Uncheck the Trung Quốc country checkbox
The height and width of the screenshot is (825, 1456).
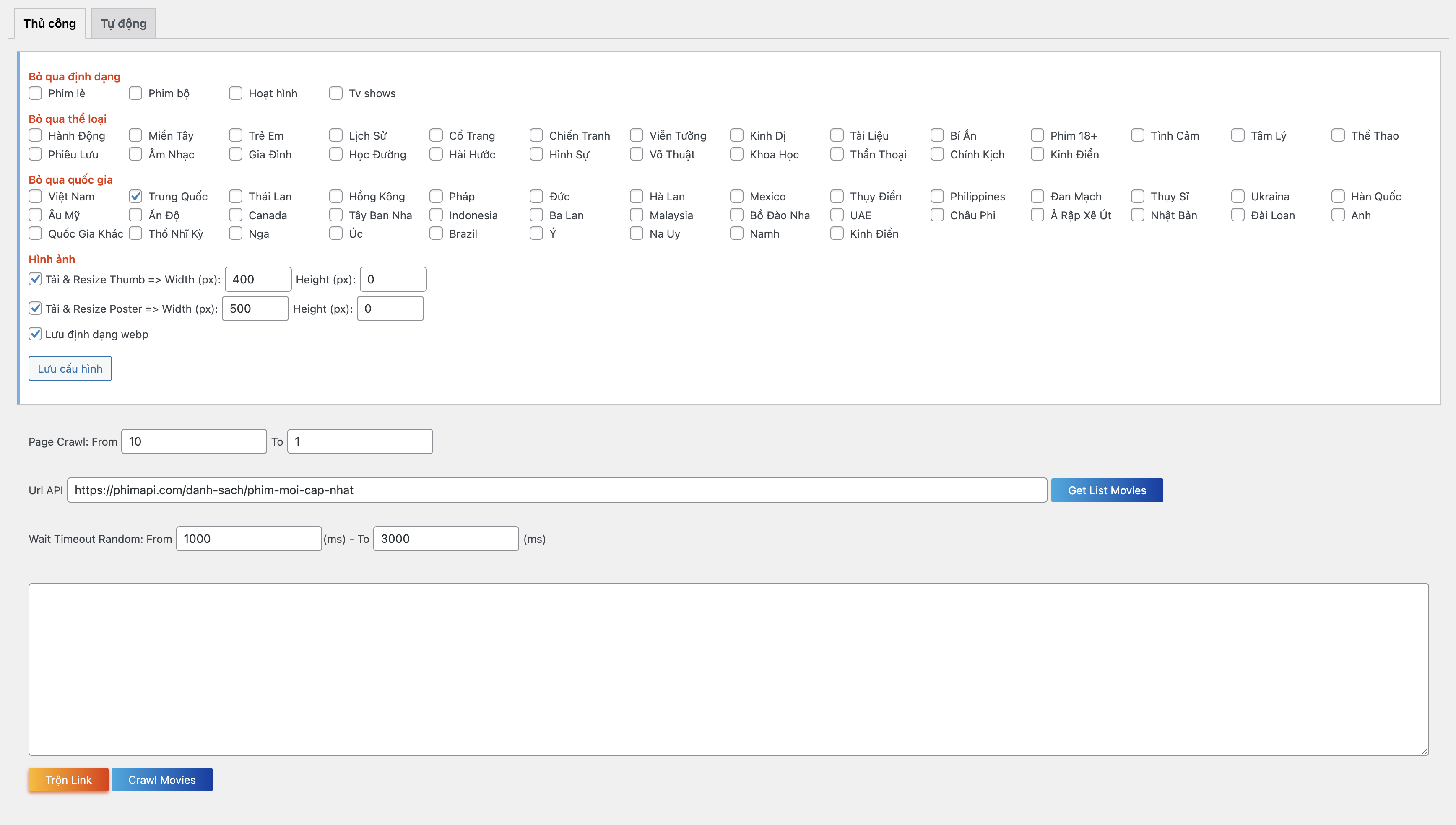135,196
